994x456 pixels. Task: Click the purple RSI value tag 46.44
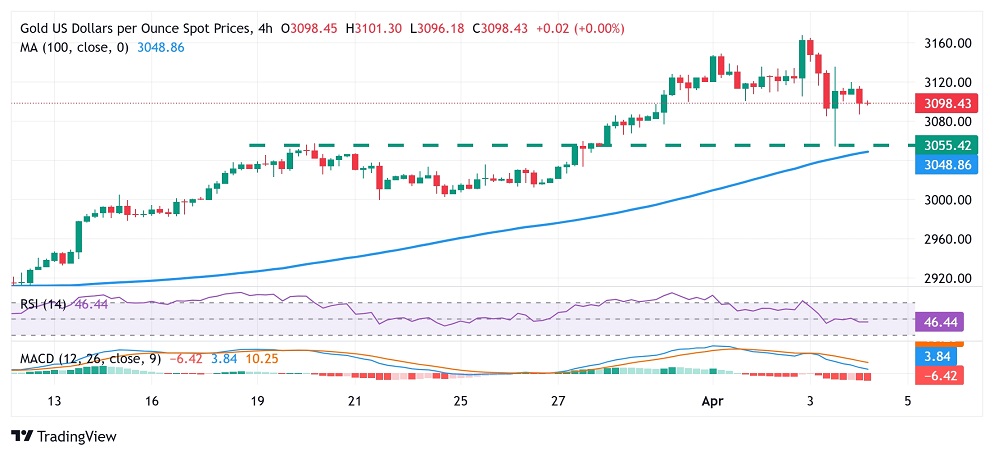tap(940, 322)
